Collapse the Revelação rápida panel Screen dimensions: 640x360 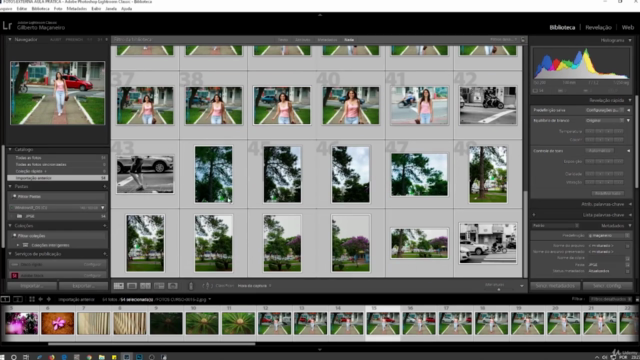click(630, 100)
